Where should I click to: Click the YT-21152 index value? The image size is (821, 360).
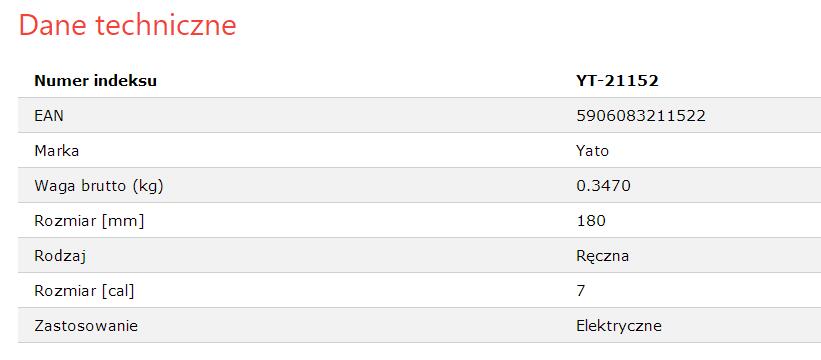[617, 81]
